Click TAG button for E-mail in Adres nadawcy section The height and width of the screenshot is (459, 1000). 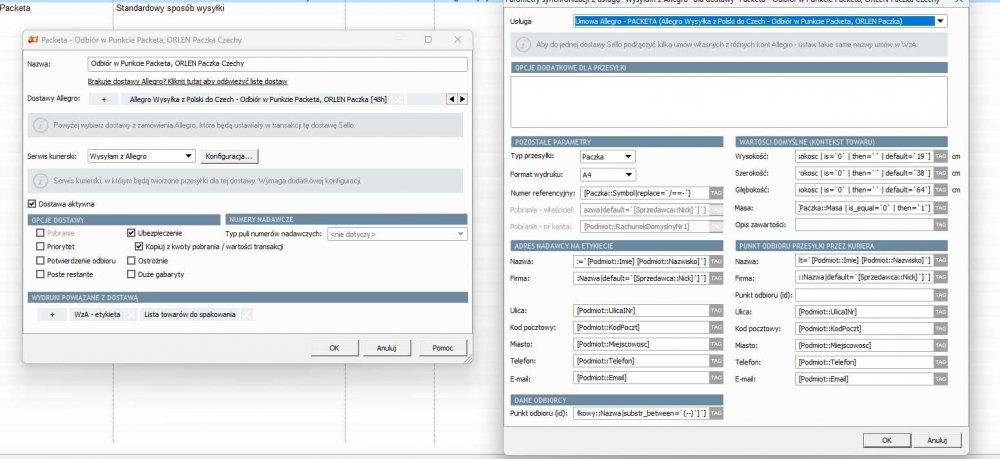pos(716,377)
